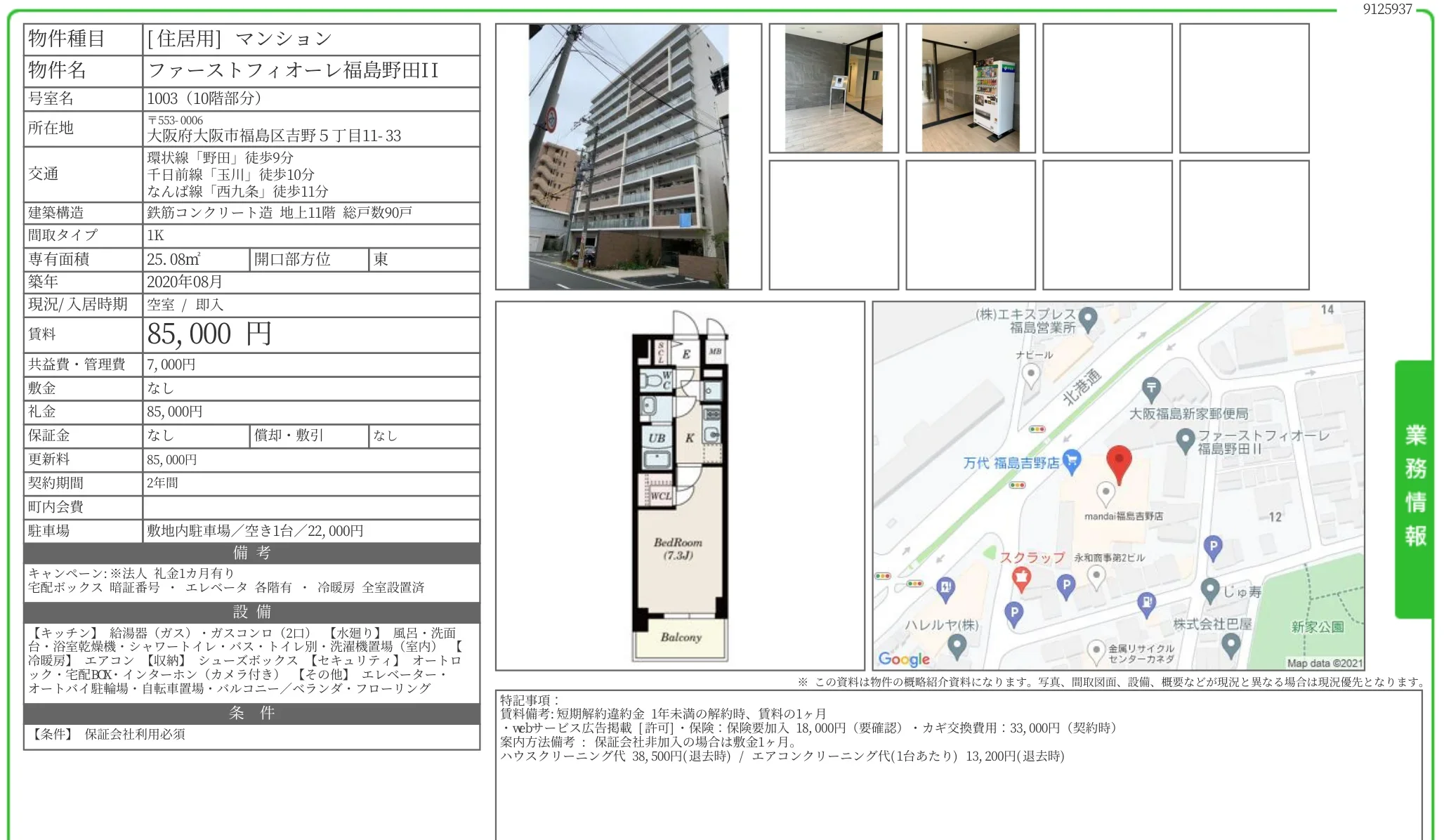
Task: Click the mandai福島吉野店 white pin
Action: (1105, 490)
